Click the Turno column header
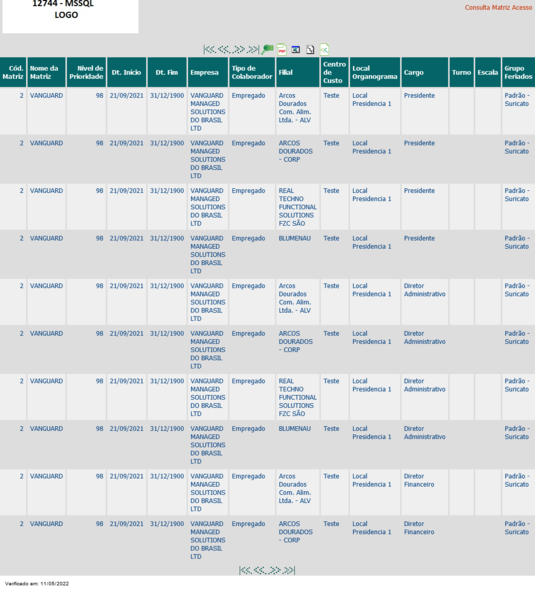Viewport: 535px width, 591px height. [461, 72]
